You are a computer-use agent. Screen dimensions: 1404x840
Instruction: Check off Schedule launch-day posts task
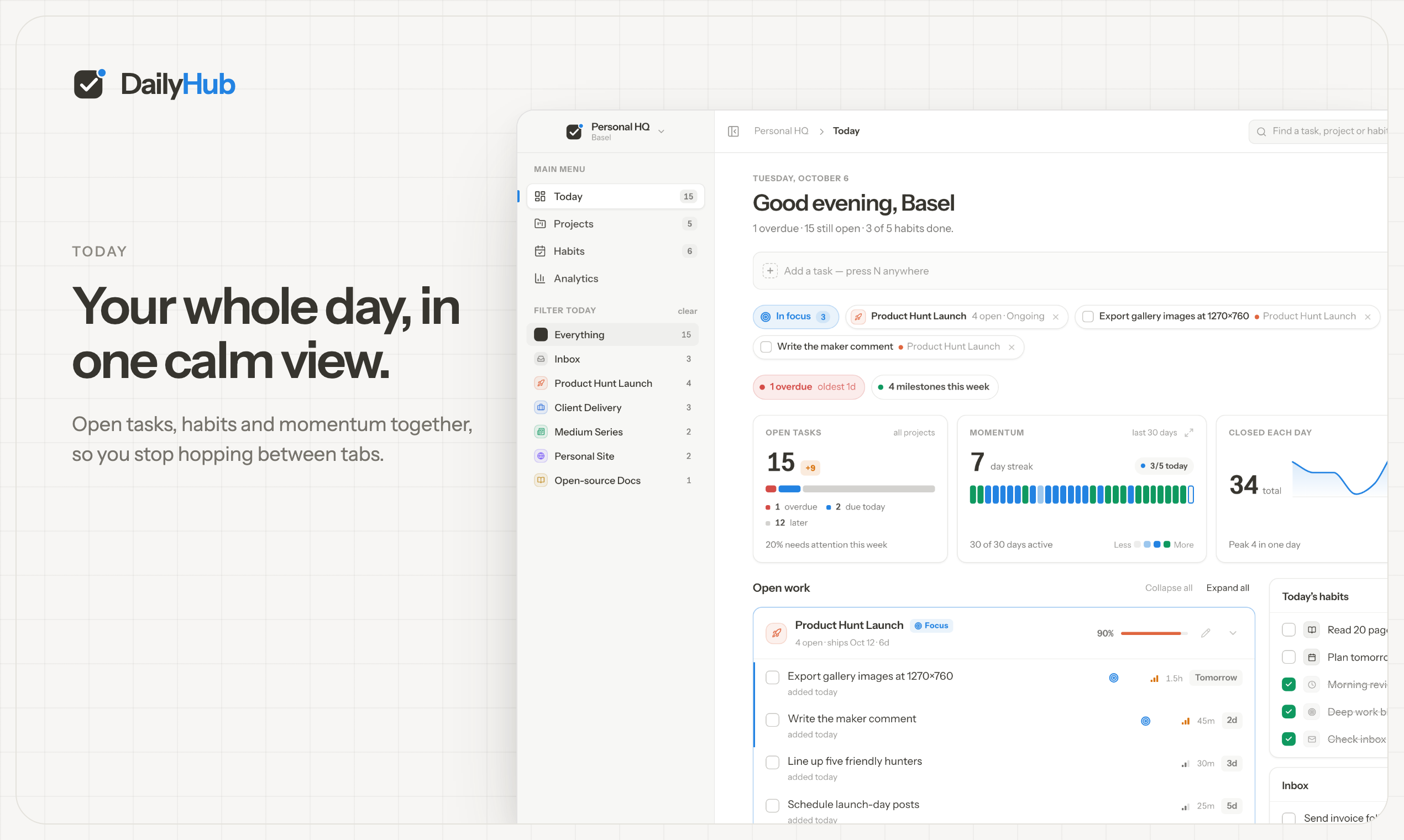coord(772,806)
